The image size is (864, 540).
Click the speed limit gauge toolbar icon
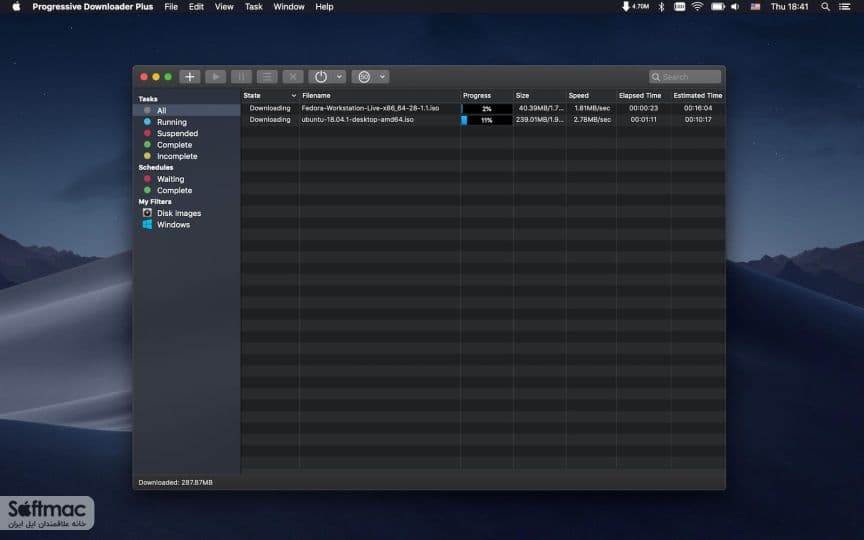click(x=364, y=77)
